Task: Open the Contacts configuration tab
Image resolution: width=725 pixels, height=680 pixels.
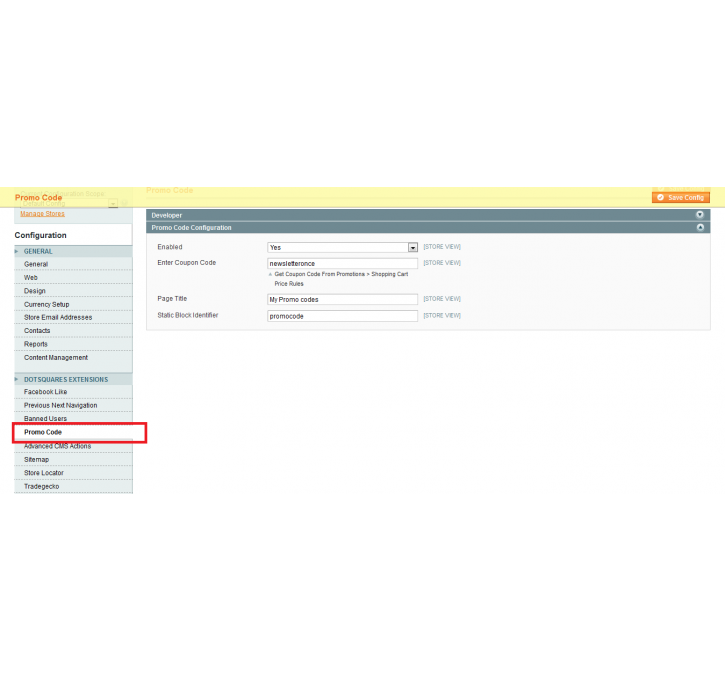Action: click(74, 331)
